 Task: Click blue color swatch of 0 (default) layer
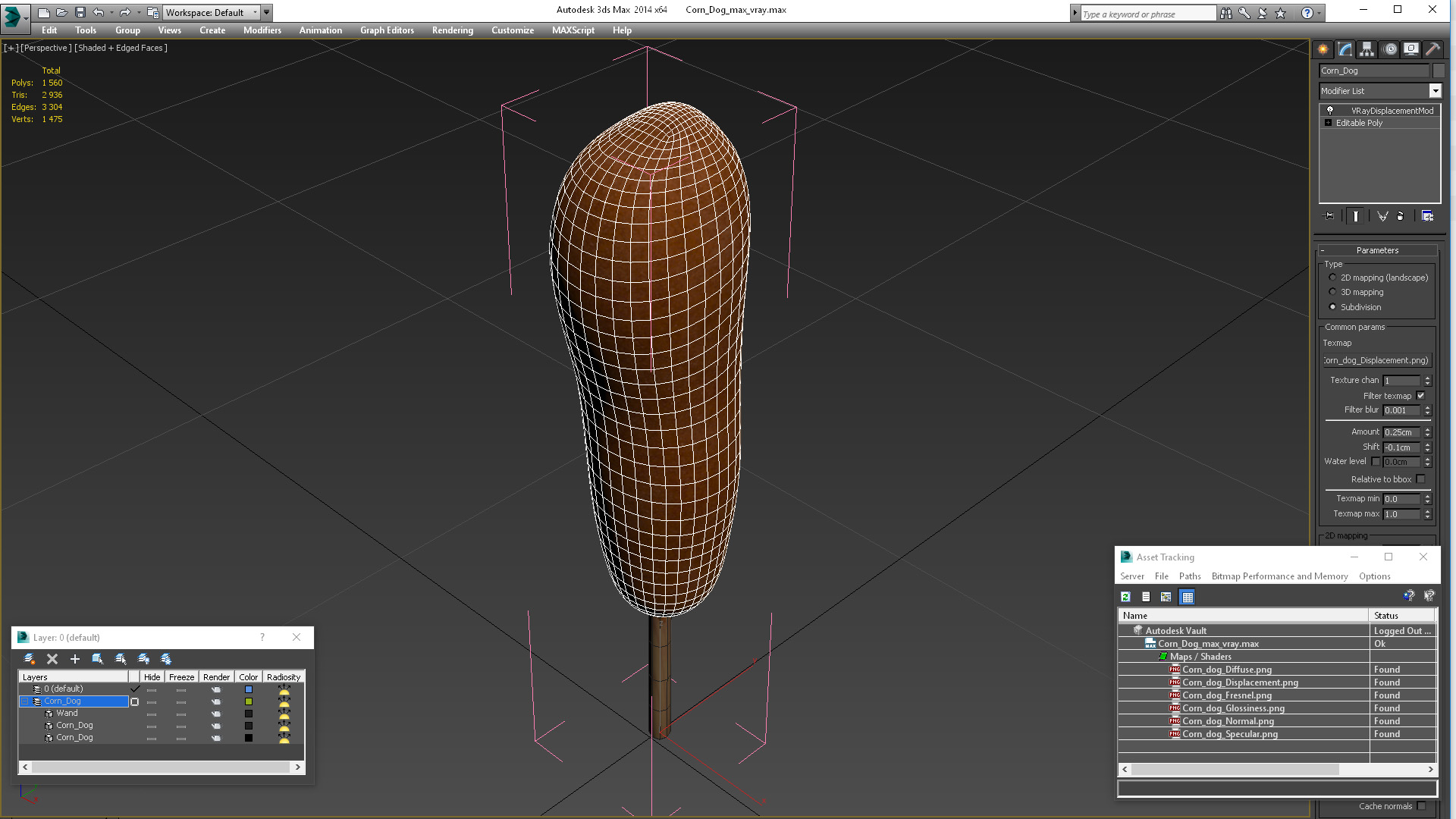point(248,689)
